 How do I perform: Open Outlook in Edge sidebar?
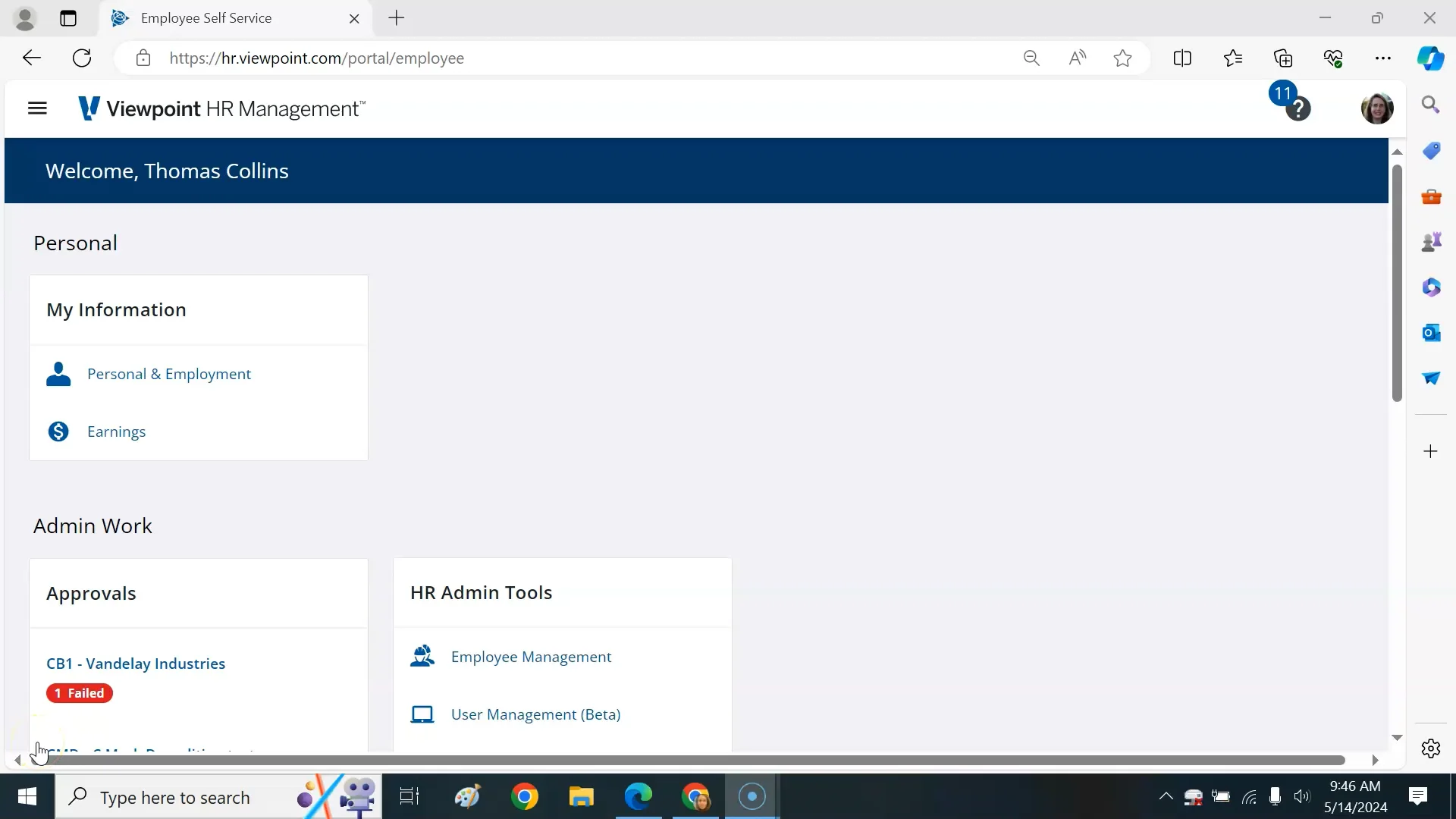1431,333
